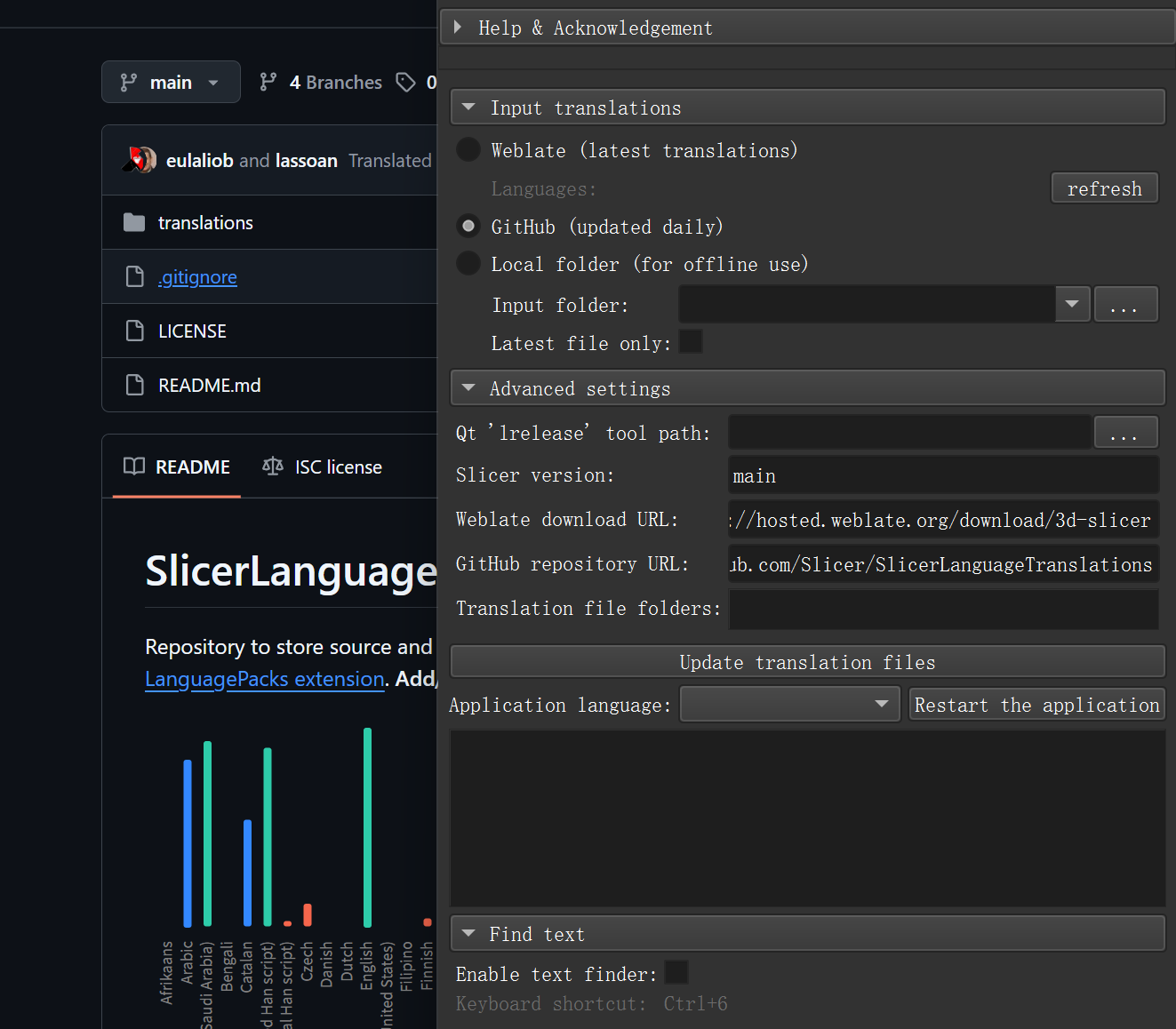
Task: Click in the Slicer version input field
Action: point(942,476)
